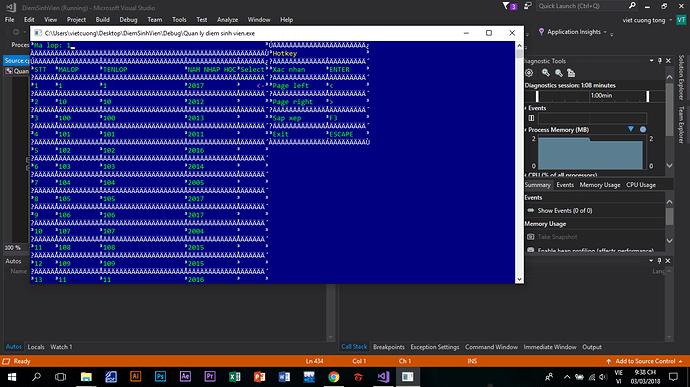Collapse the Process Memory graph section
The width and height of the screenshot is (690, 387).
(526, 129)
